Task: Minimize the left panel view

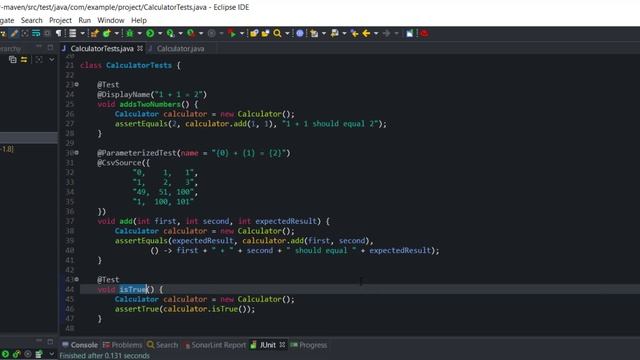Action: (x=39, y=48)
